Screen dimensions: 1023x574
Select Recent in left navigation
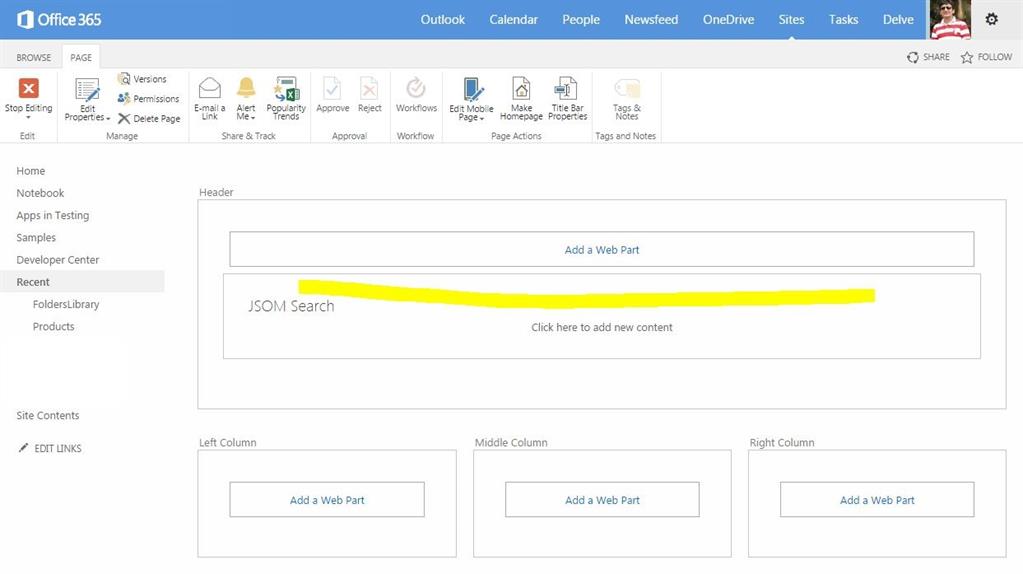click(x=82, y=282)
